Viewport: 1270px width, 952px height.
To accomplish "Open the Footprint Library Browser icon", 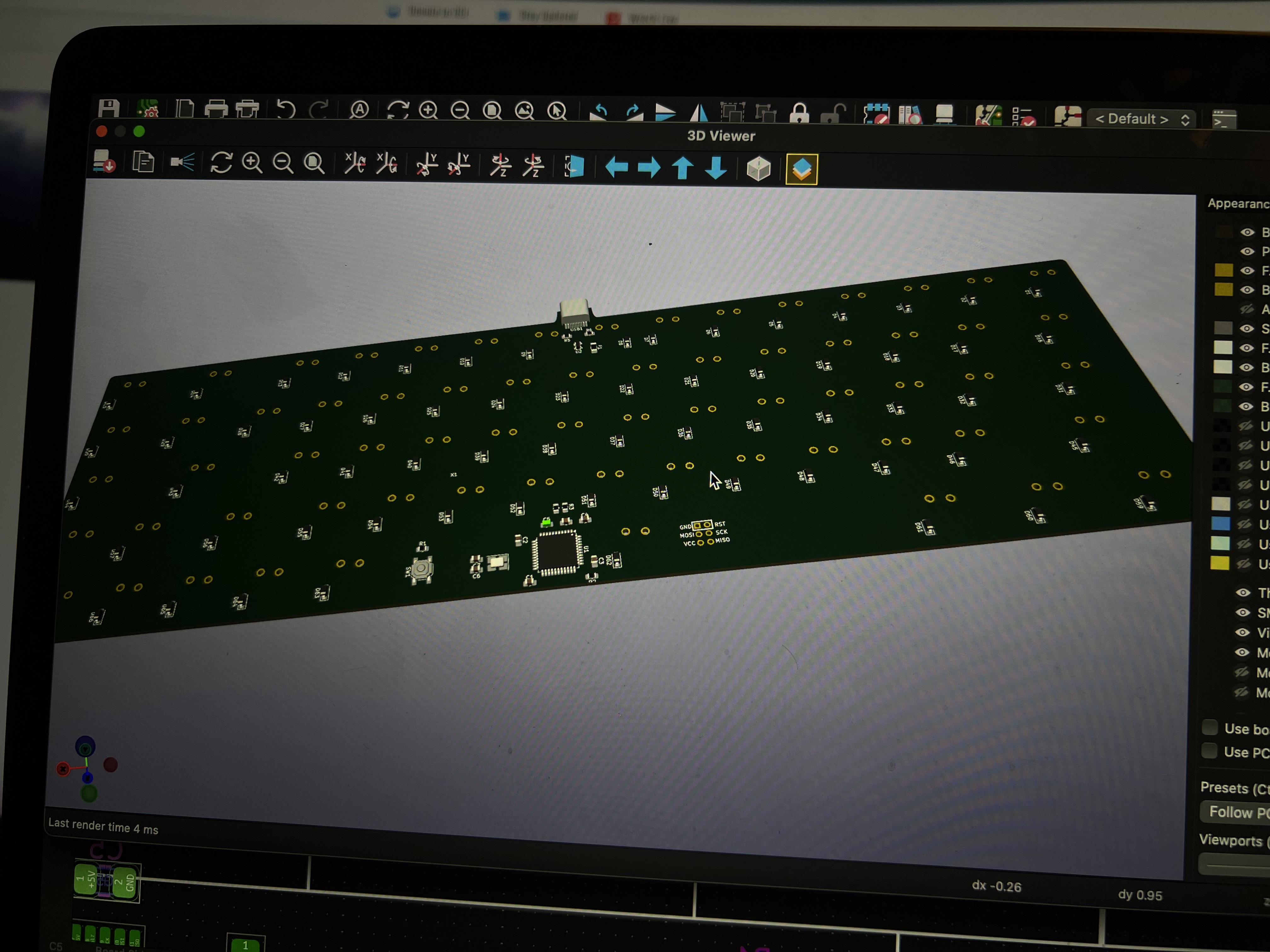I will (x=910, y=115).
